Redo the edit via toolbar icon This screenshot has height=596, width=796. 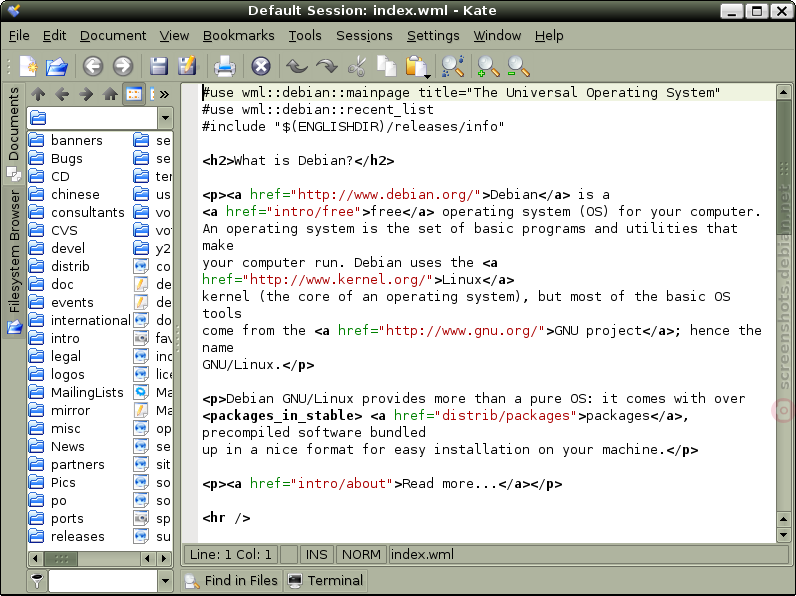click(327, 67)
